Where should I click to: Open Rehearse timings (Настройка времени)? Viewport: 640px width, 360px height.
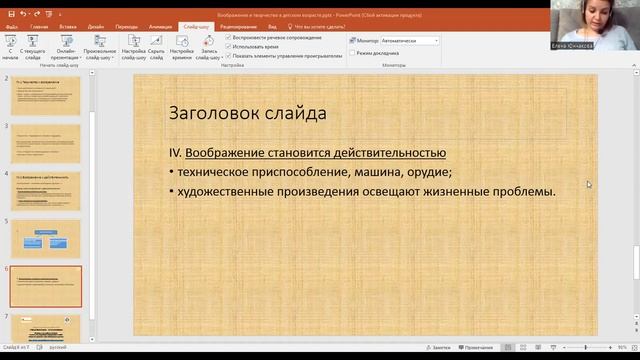tap(182, 47)
